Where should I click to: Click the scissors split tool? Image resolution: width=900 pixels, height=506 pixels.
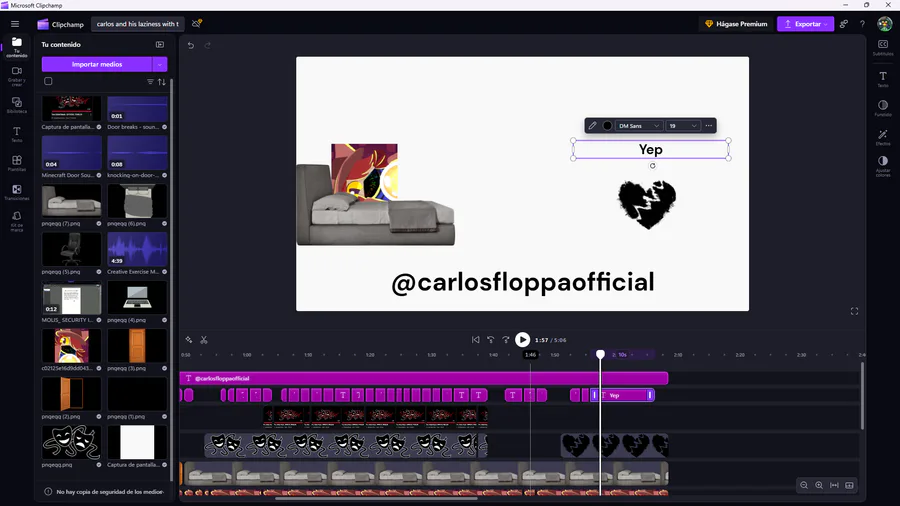click(204, 340)
